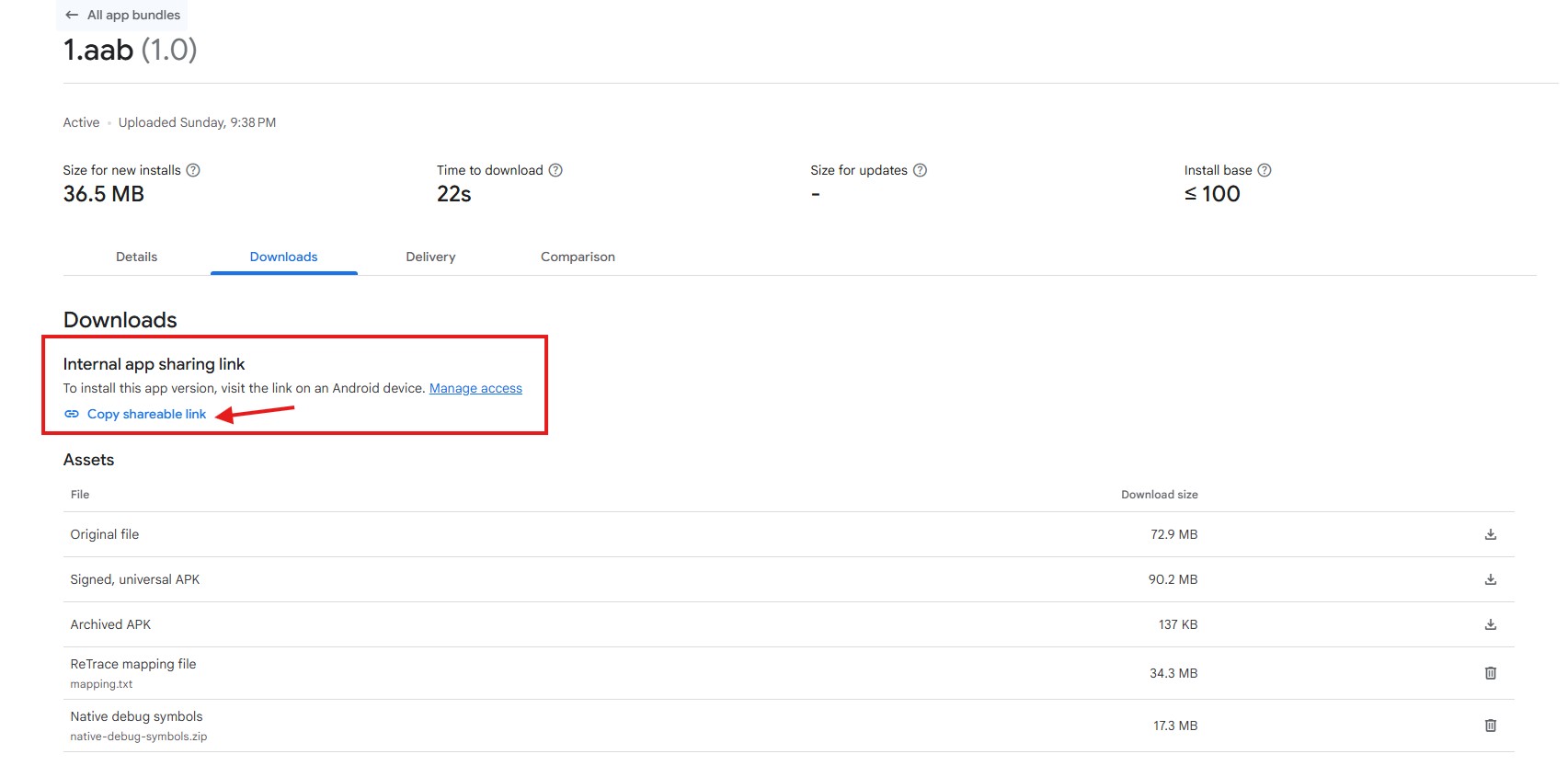The height and width of the screenshot is (777, 1568).
Task: Click the Original file row label
Action: coord(105,534)
